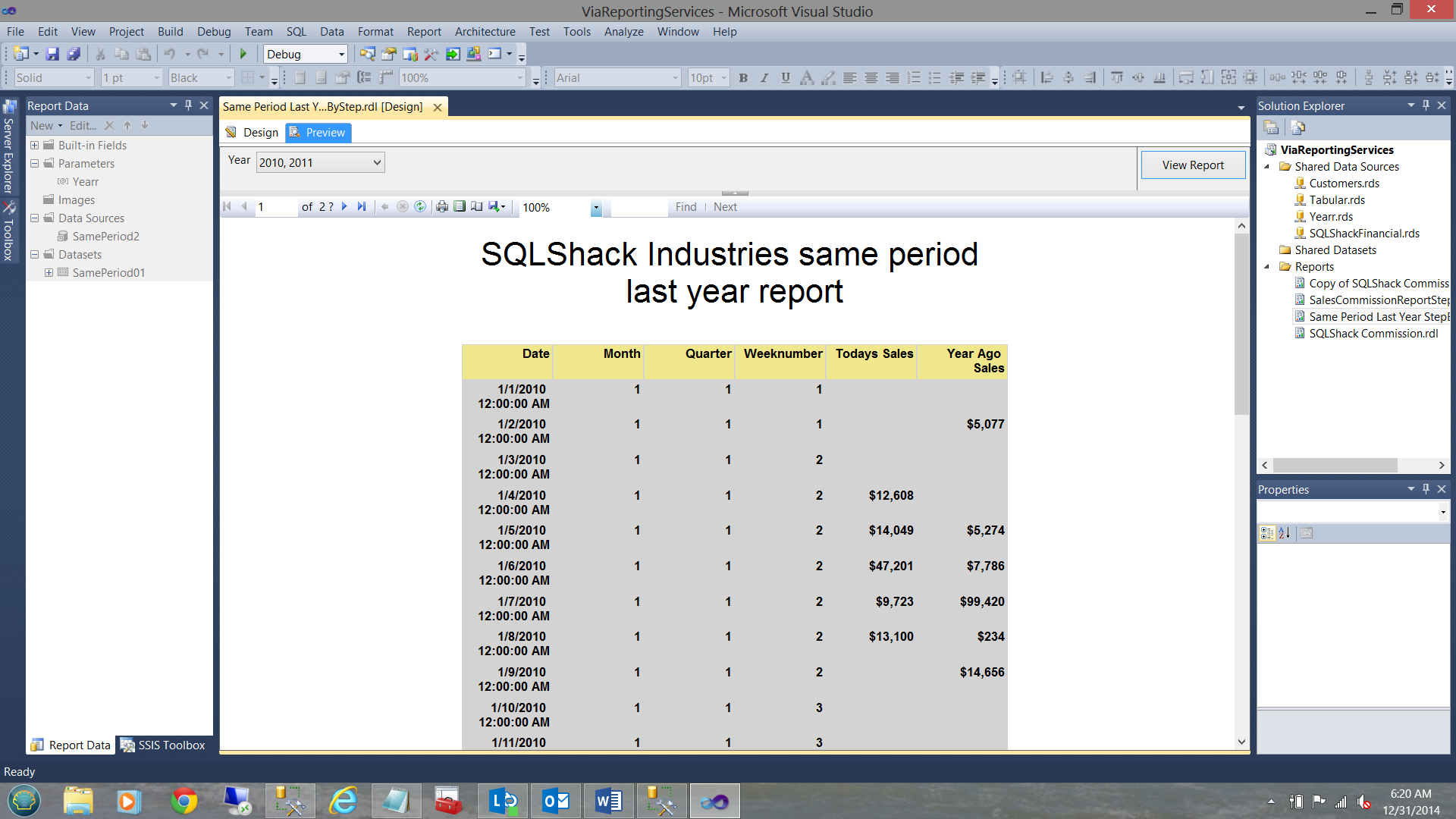Expand the SamePeriod01 dataset node
This screenshot has height=819, width=1456.
[x=49, y=273]
